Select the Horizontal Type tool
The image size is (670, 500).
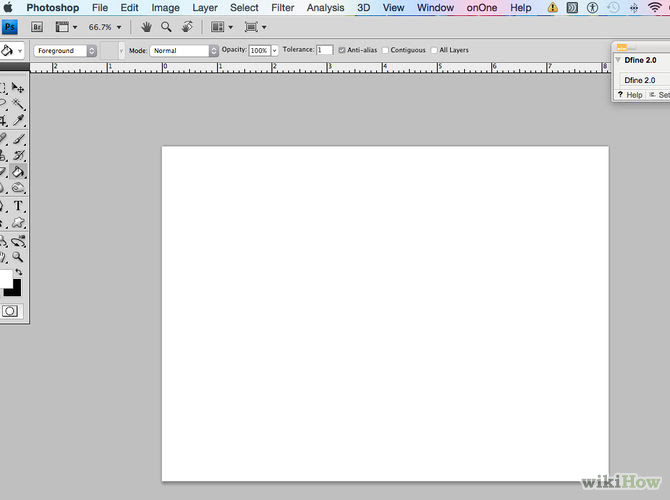18,206
